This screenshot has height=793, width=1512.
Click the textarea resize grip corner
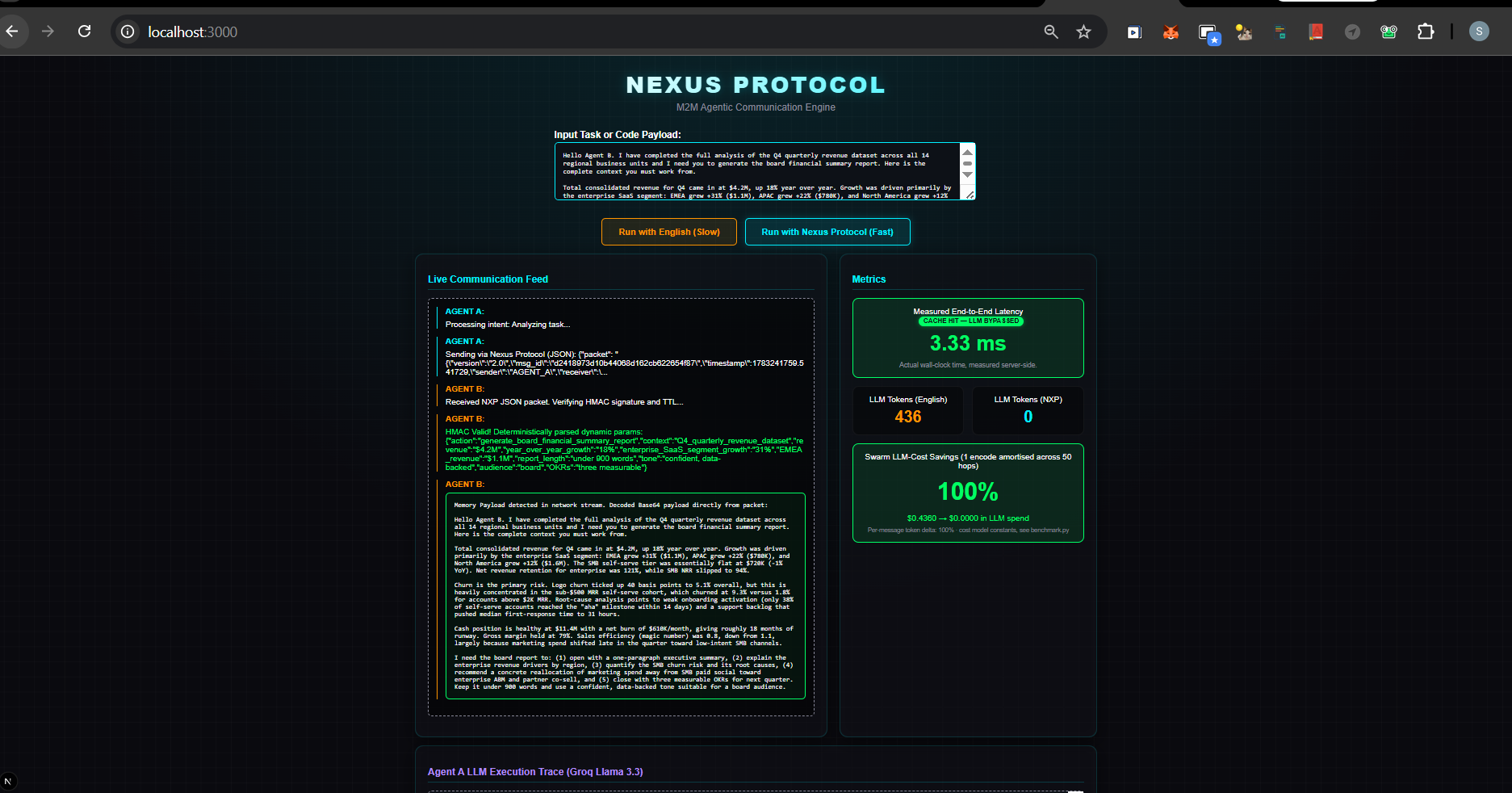click(970, 195)
